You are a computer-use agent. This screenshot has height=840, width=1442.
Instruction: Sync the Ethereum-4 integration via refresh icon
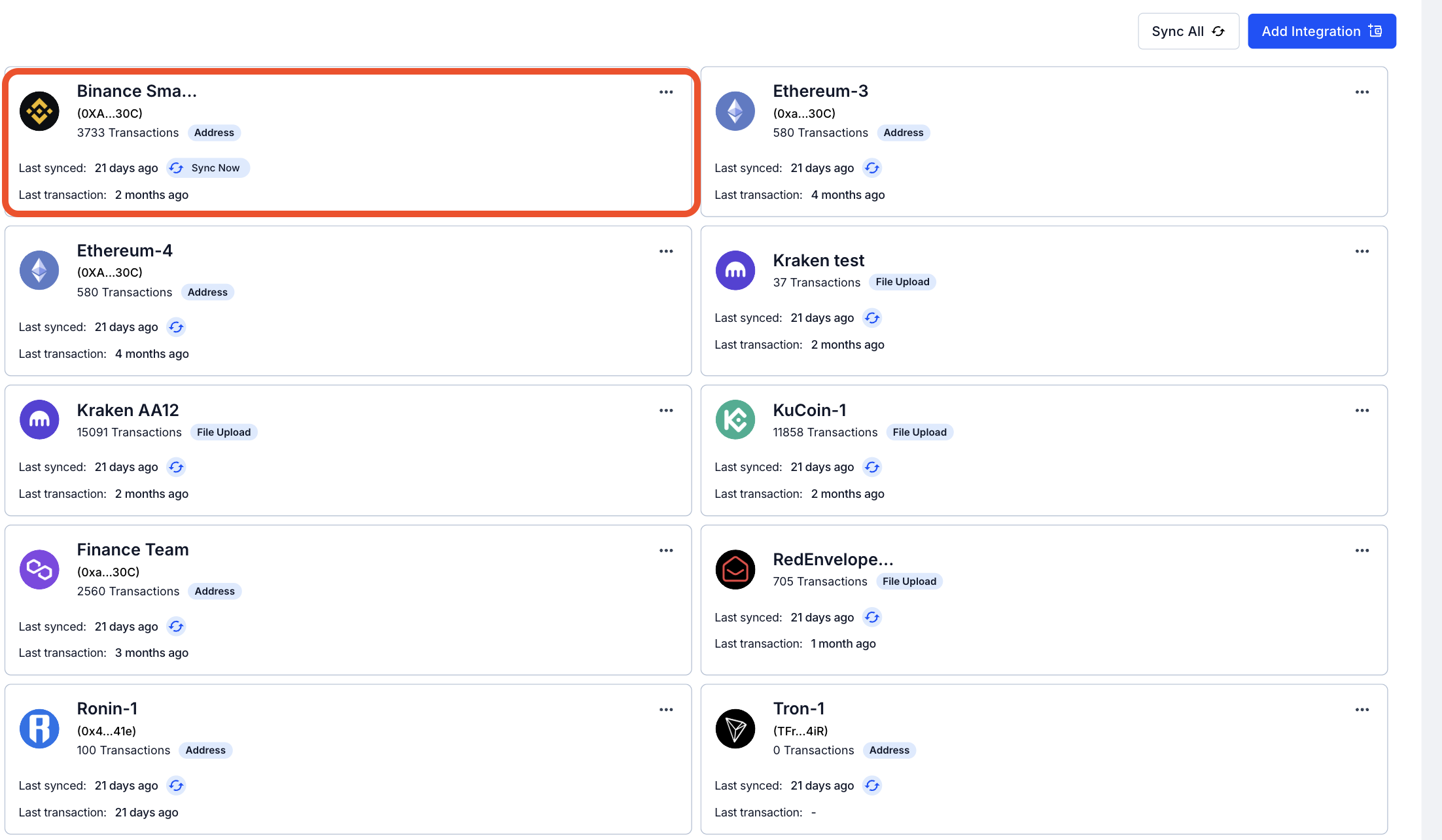click(x=176, y=327)
